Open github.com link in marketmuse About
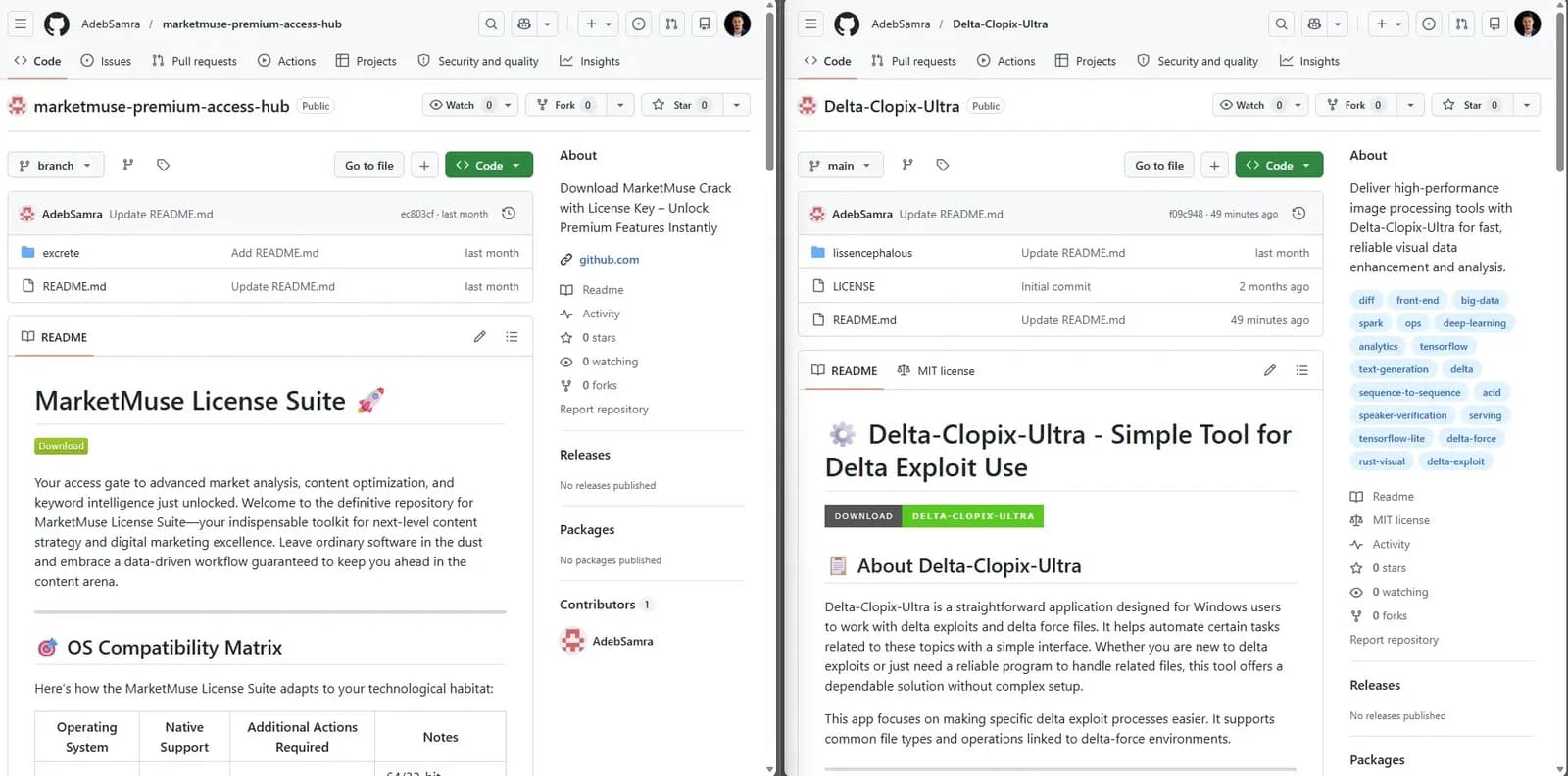Screen dimensions: 1568x776 click(609, 260)
